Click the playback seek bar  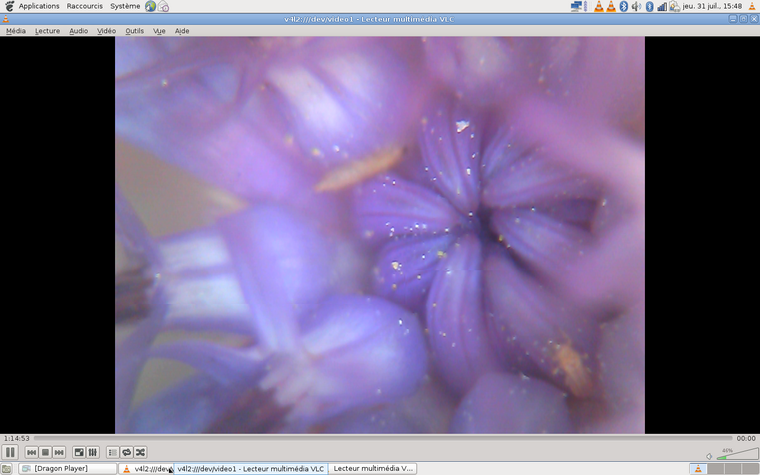point(380,438)
